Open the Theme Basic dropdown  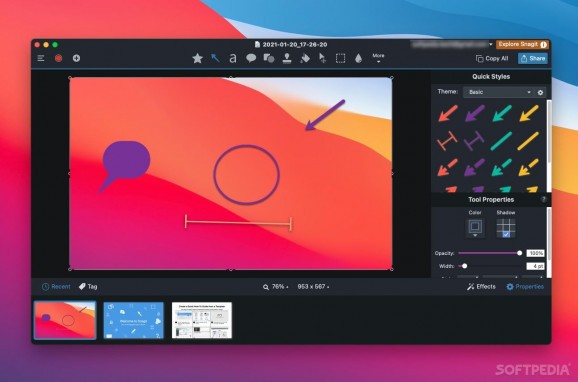pyautogui.click(x=498, y=92)
